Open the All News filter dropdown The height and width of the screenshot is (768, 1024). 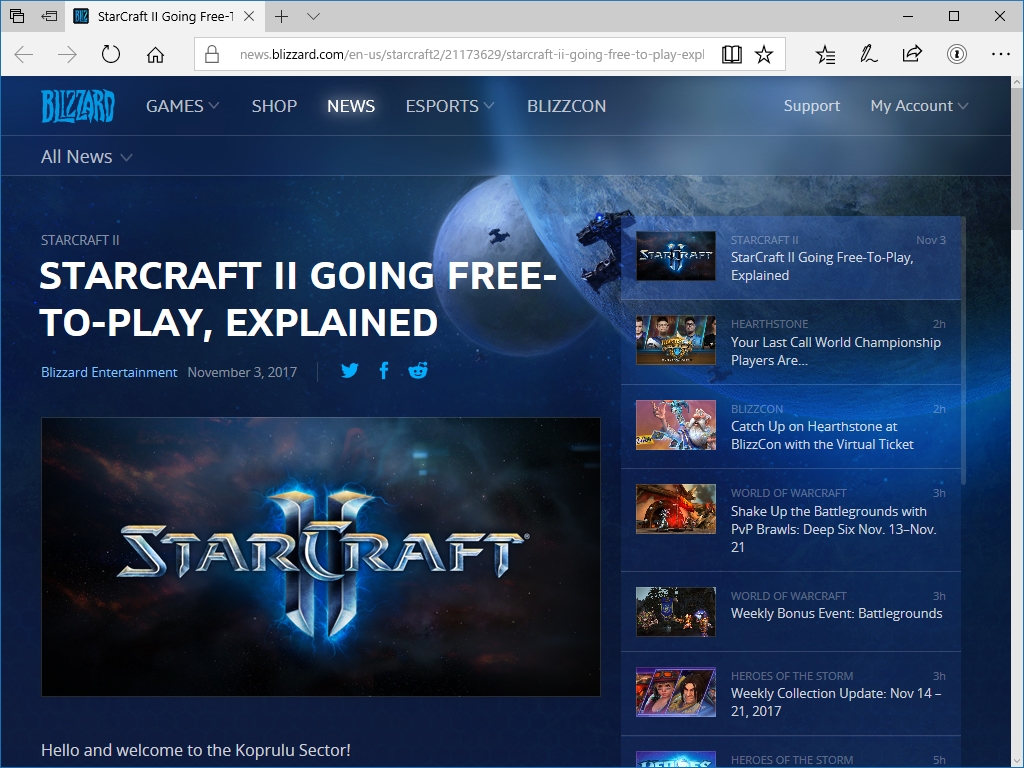coord(86,156)
